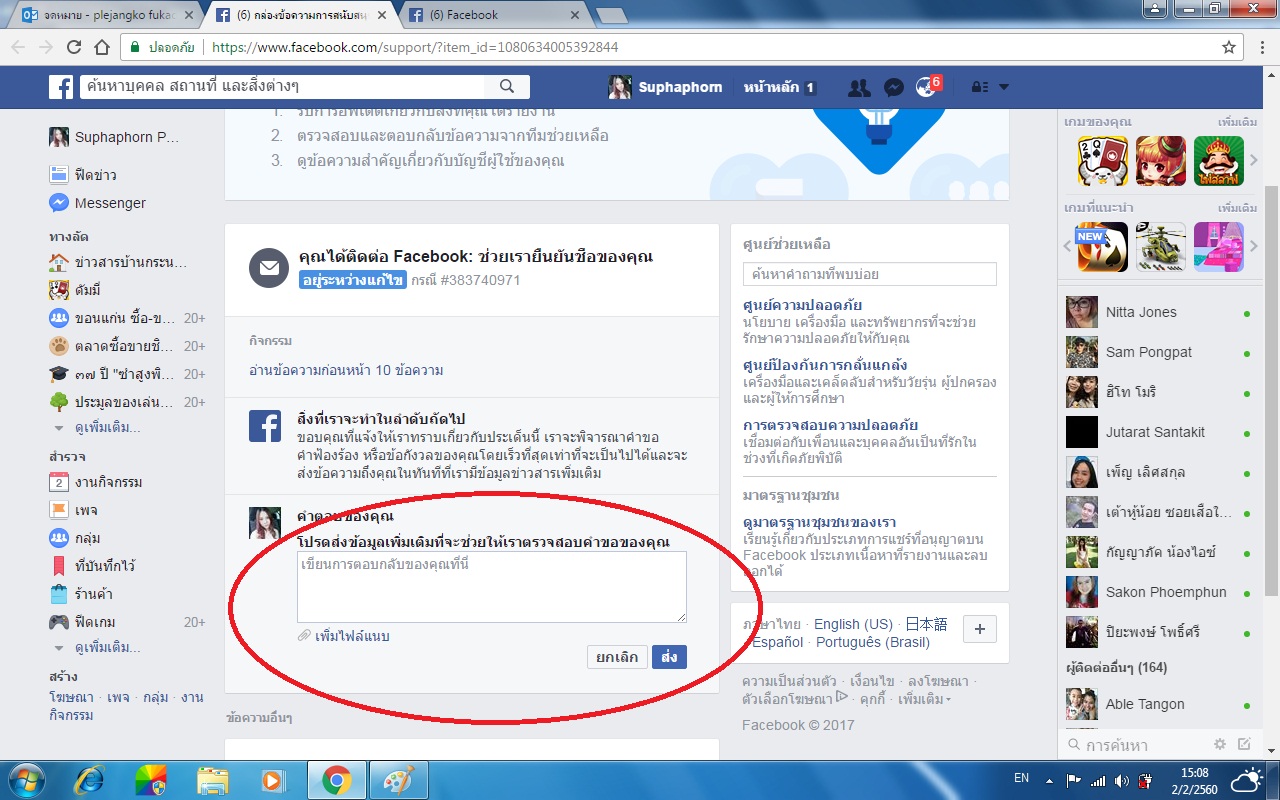Select 日本語 language
The image size is (1280, 800).
click(x=926, y=624)
